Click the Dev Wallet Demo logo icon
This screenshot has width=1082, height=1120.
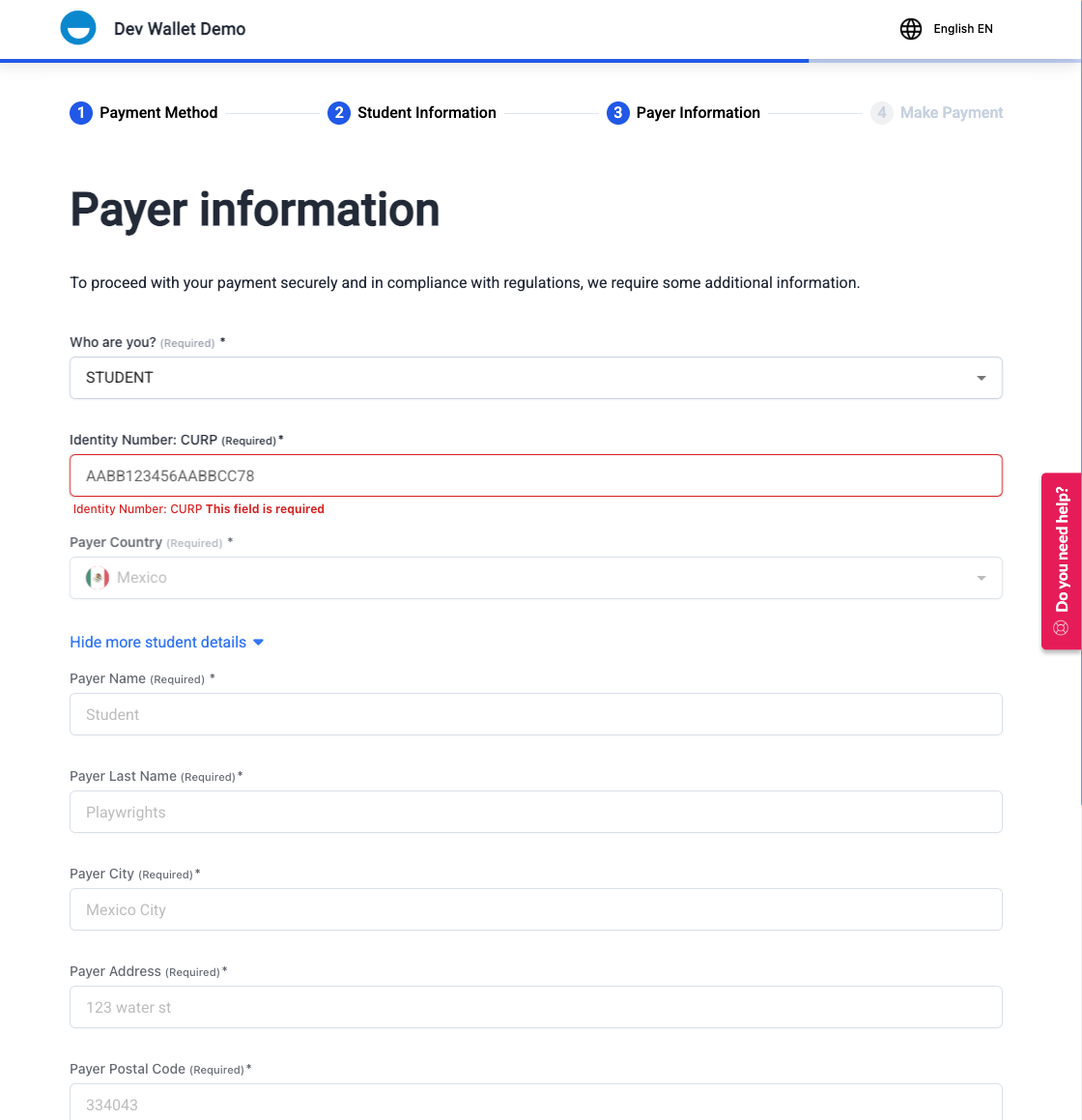point(78,28)
